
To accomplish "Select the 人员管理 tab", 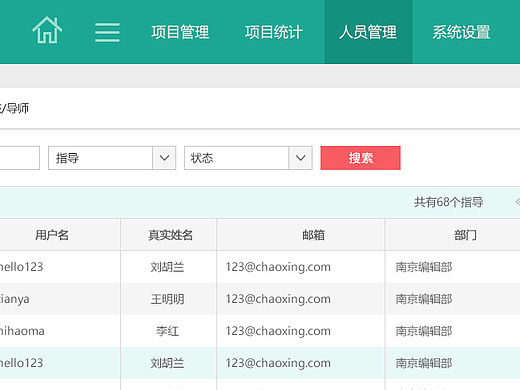I will (x=368, y=32).
